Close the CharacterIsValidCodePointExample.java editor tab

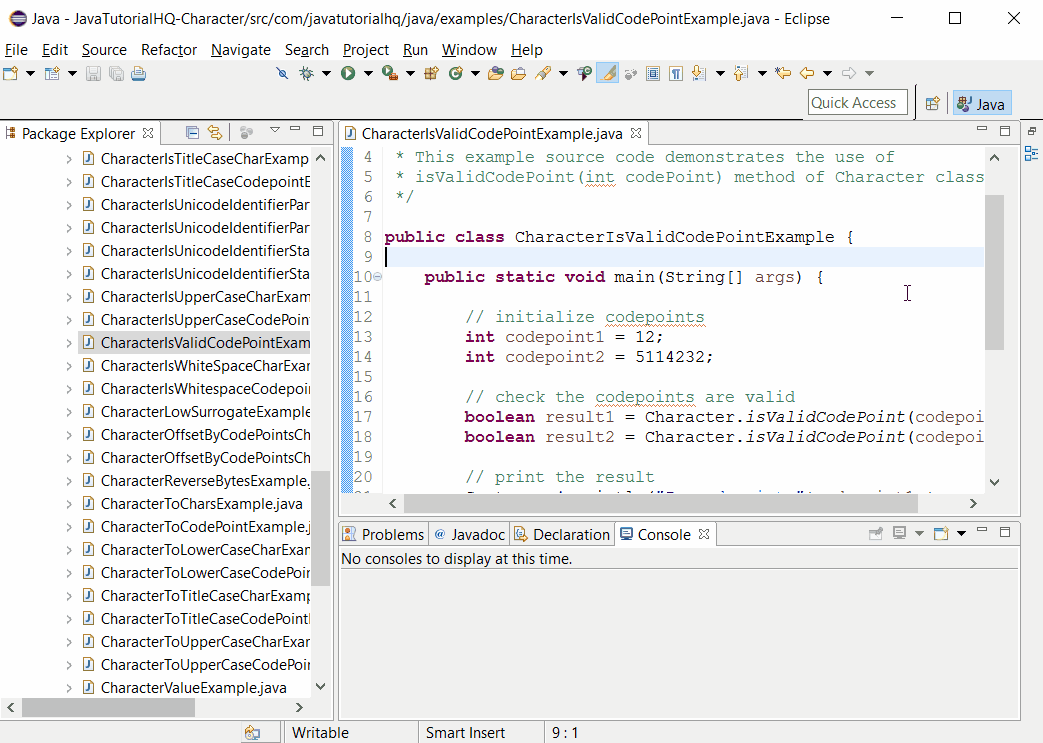click(x=636, y=133)
